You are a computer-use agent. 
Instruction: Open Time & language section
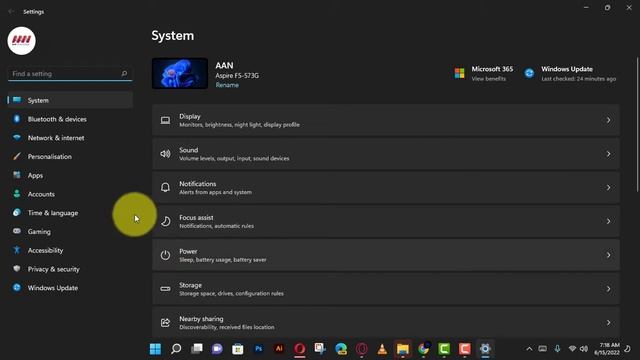[70, 213]
